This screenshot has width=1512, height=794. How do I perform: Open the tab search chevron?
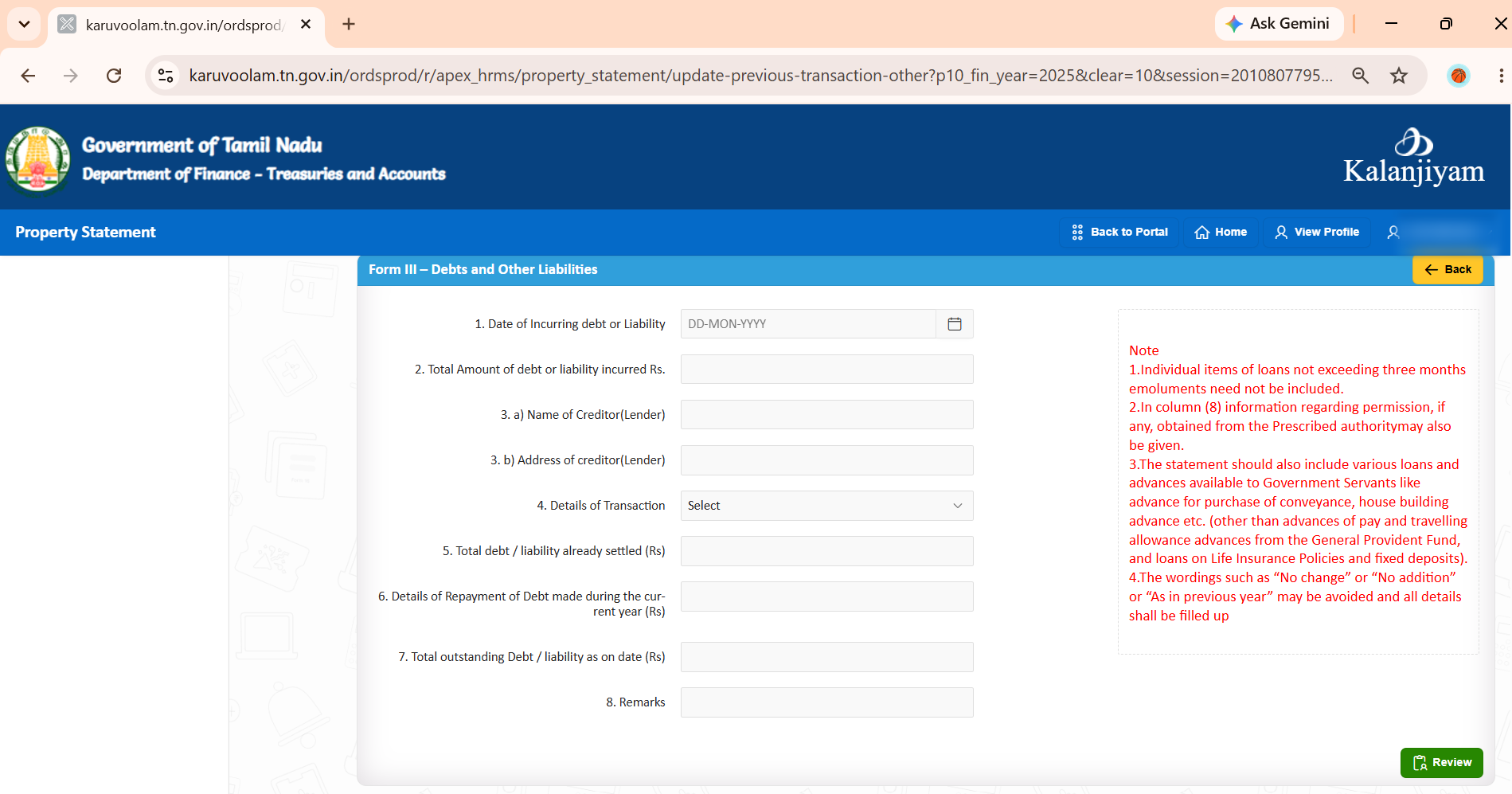(x=24, y=24)
